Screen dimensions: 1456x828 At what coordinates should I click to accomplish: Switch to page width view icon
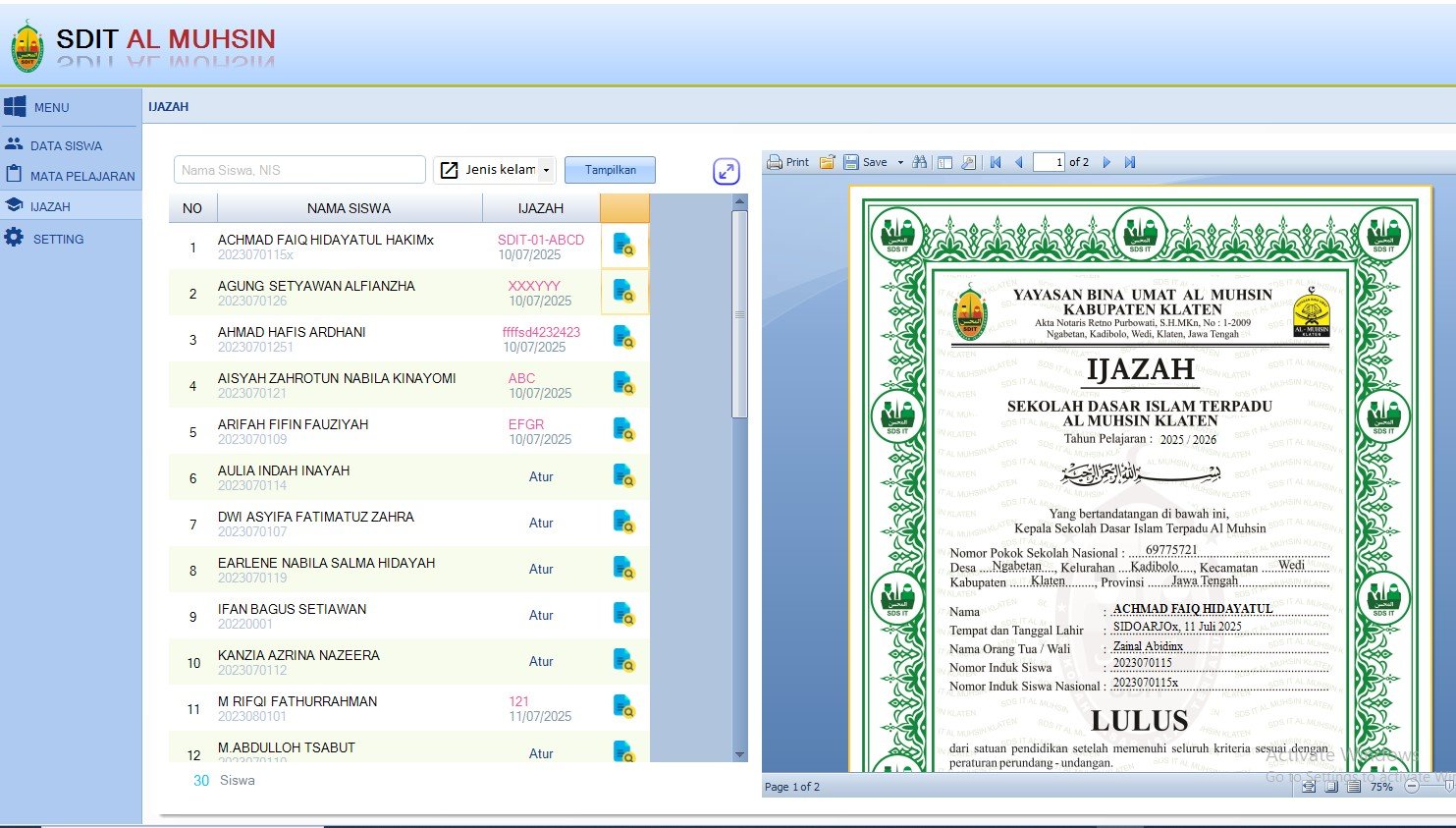1310,786
